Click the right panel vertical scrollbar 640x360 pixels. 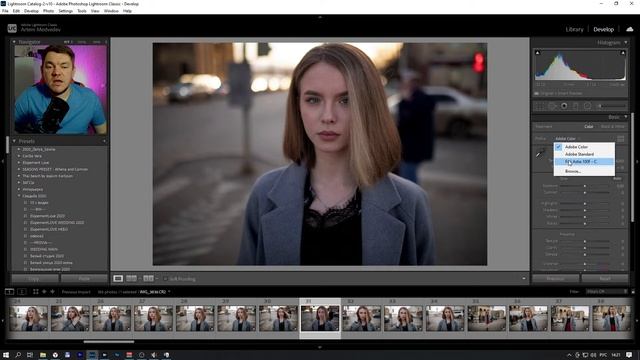[633, 167]
